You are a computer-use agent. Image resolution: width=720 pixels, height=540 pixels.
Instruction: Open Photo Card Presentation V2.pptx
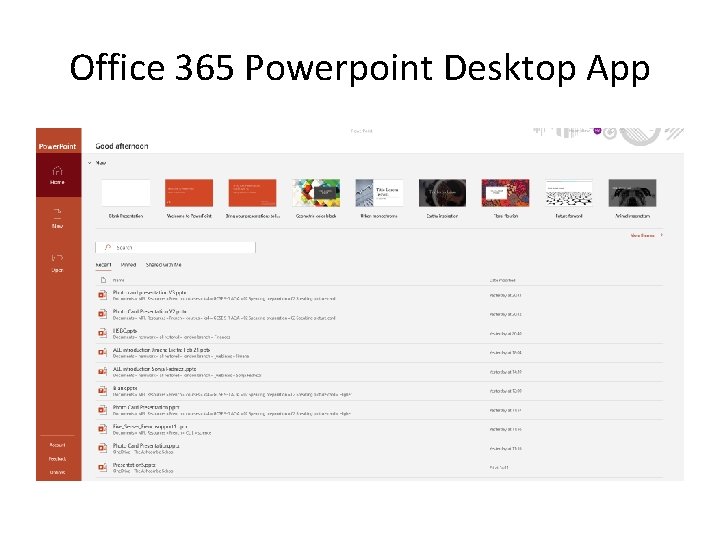(379, 315)
